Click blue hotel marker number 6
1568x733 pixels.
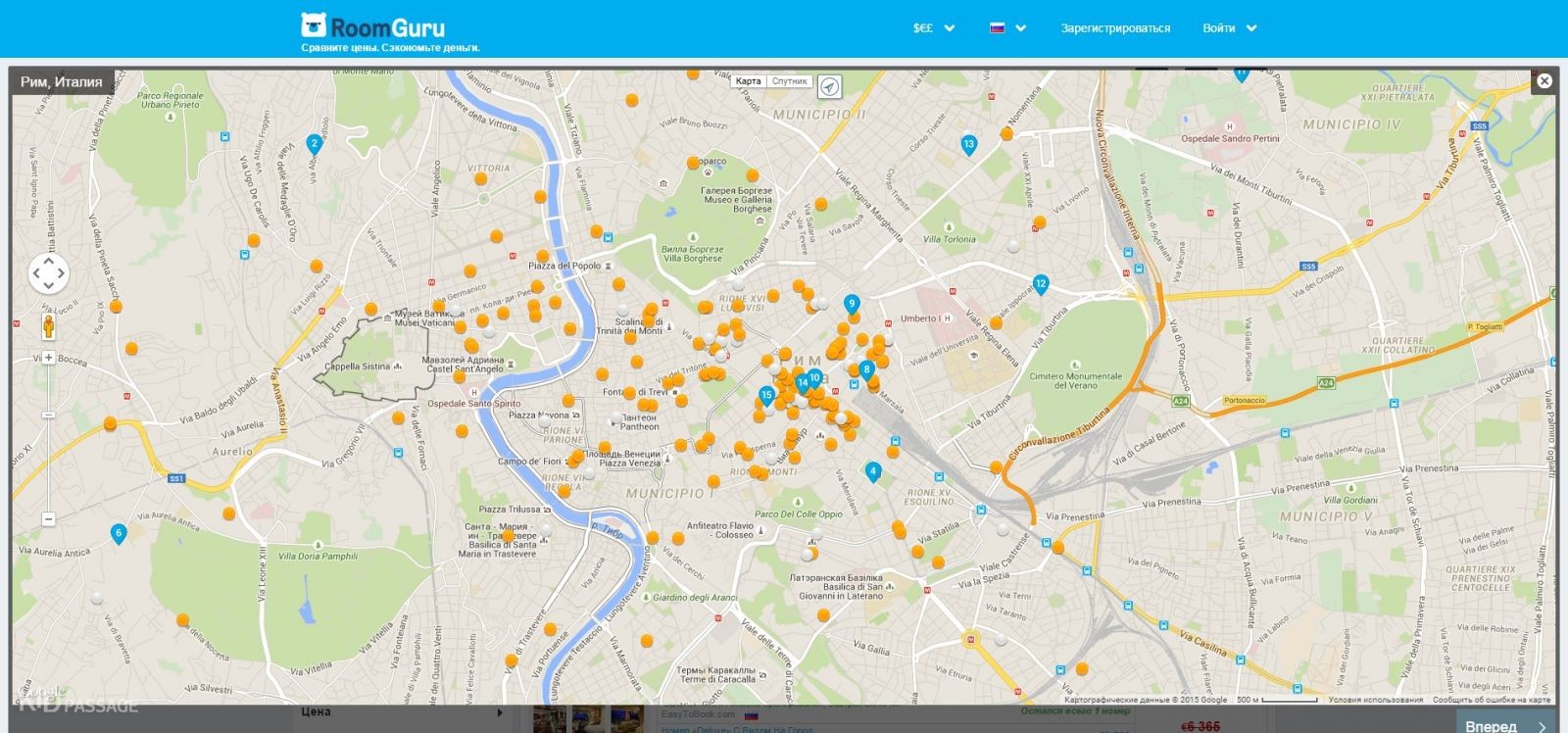pos(119,534)
